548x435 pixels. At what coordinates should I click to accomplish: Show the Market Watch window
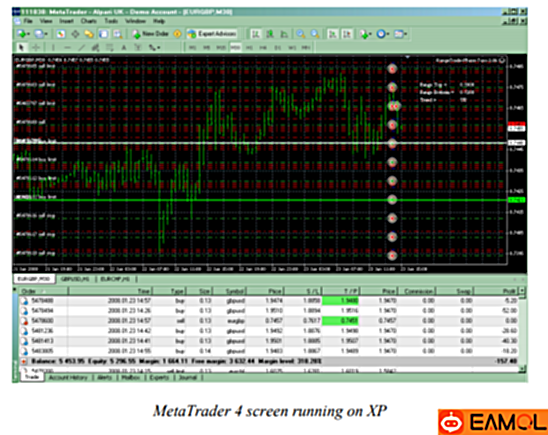click(x=61, y=34)
